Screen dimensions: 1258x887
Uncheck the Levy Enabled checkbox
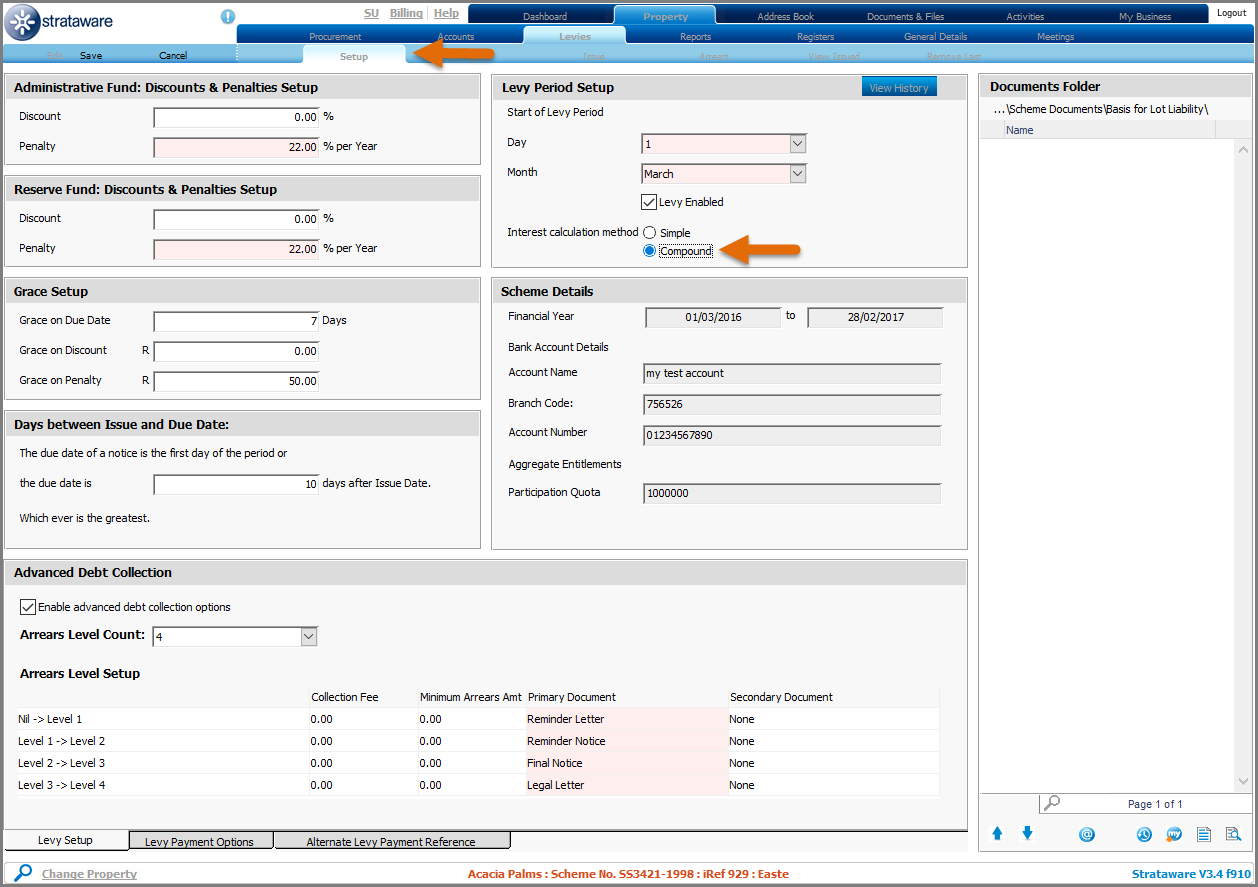click(x=649, y=202)
